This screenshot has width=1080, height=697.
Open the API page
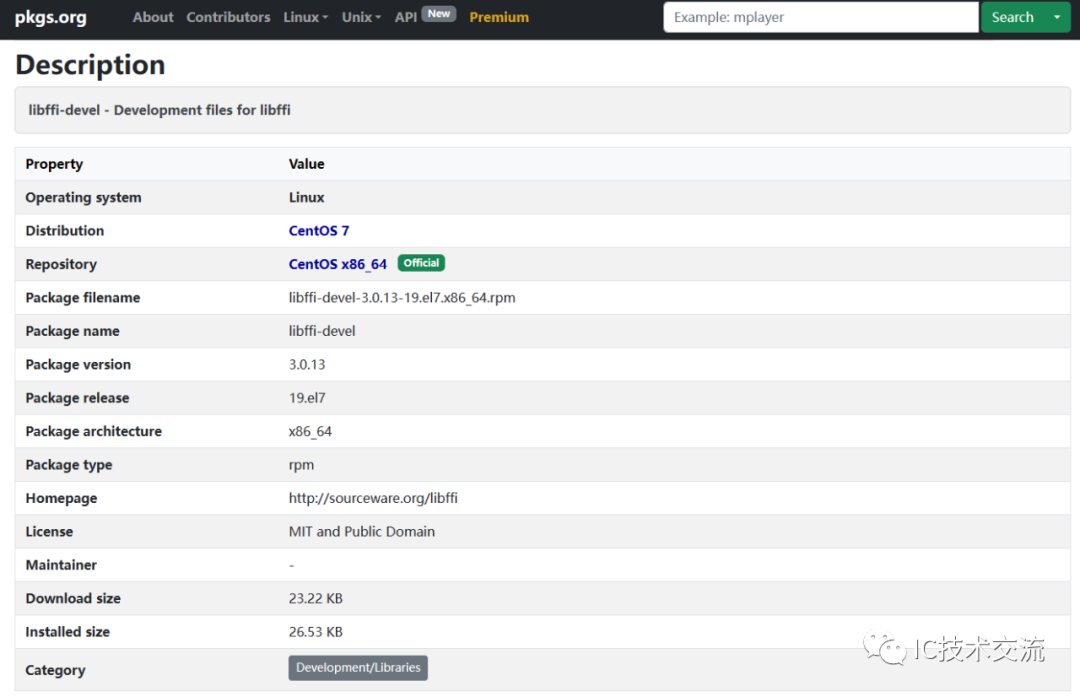406,17
